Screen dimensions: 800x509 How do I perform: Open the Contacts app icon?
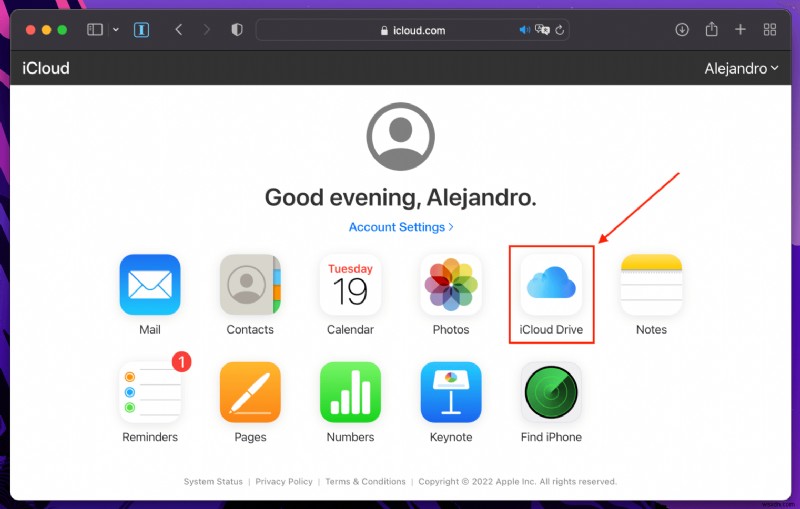coord(250,285)
